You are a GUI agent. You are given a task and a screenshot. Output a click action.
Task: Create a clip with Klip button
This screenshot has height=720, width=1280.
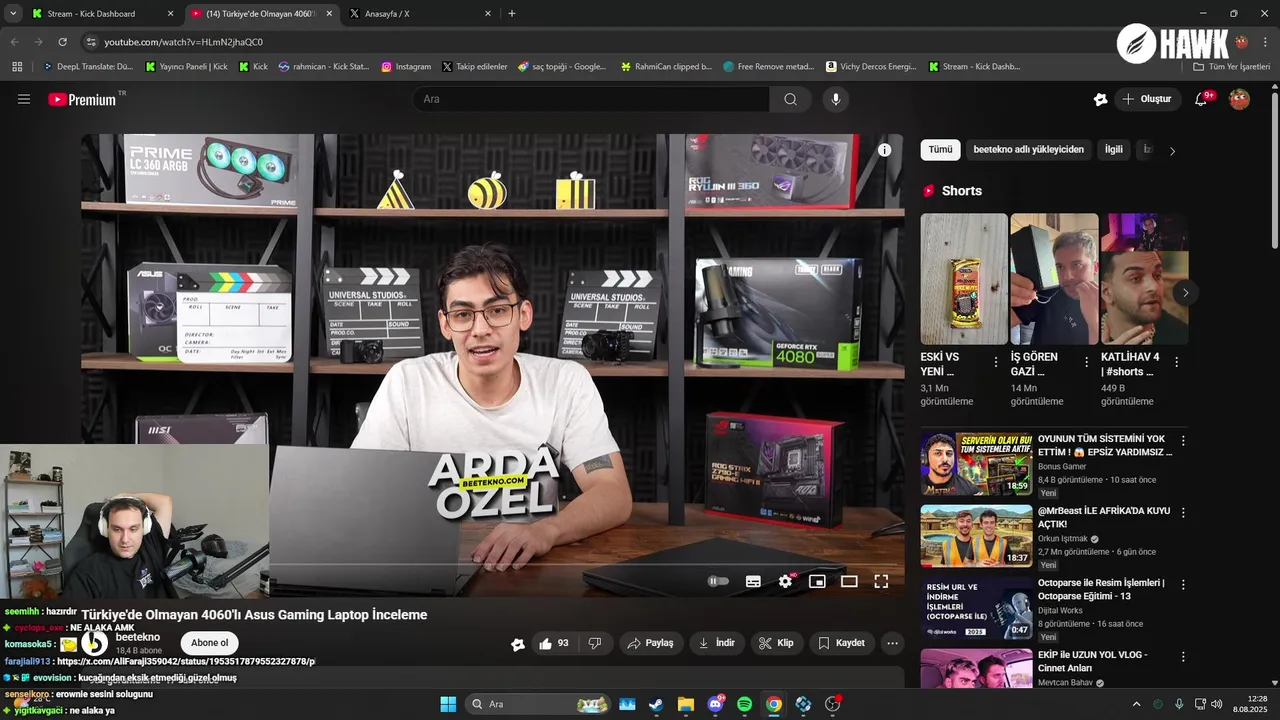777,643
